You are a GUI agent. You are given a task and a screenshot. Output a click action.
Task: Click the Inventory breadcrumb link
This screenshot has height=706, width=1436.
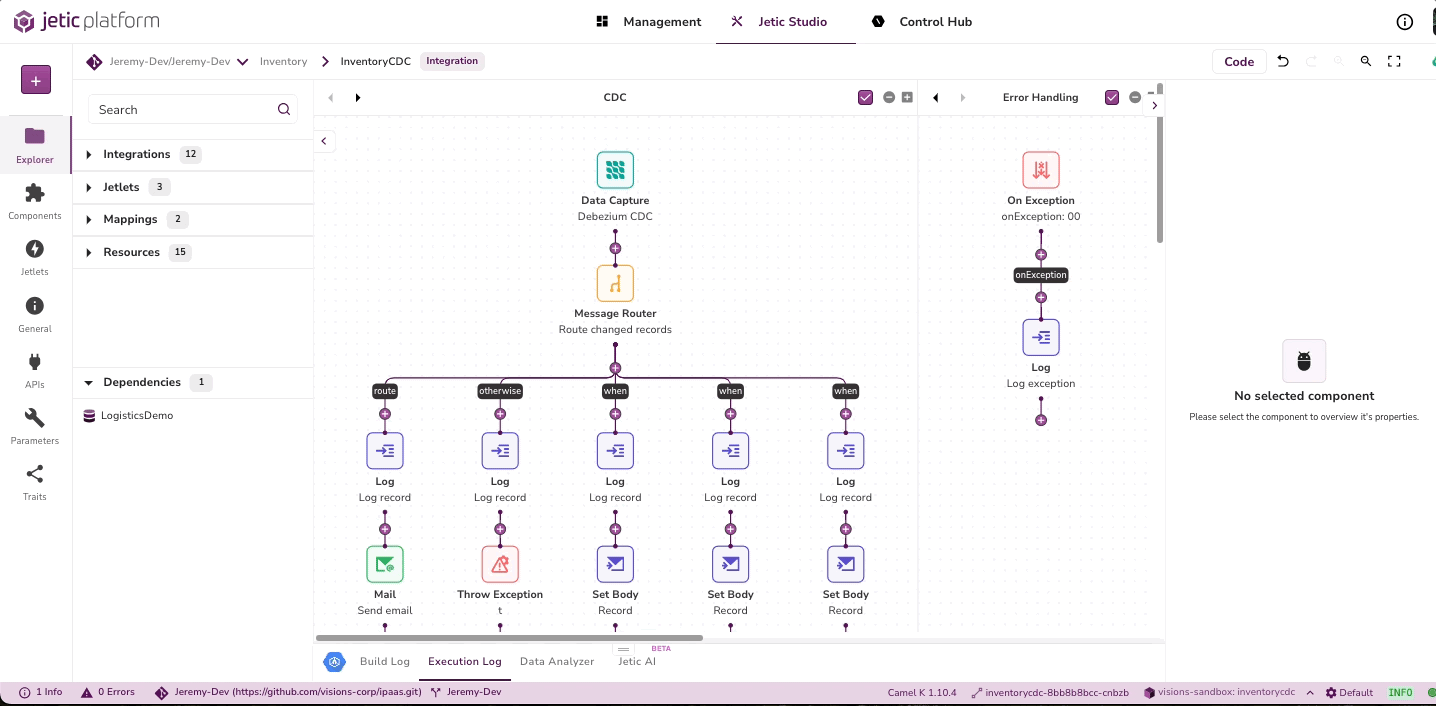[283, 62]
